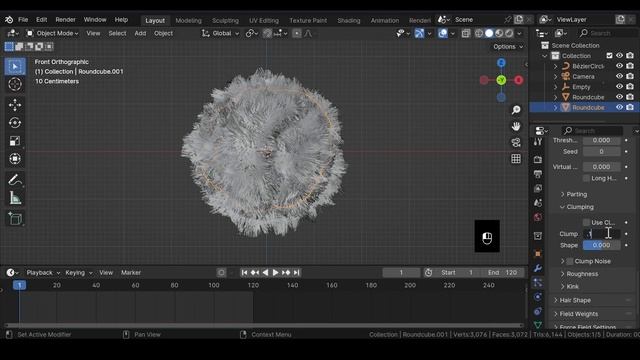Activate the Cursor tool
The height and width of the screenshot is (360, 640).
[15, 84]
